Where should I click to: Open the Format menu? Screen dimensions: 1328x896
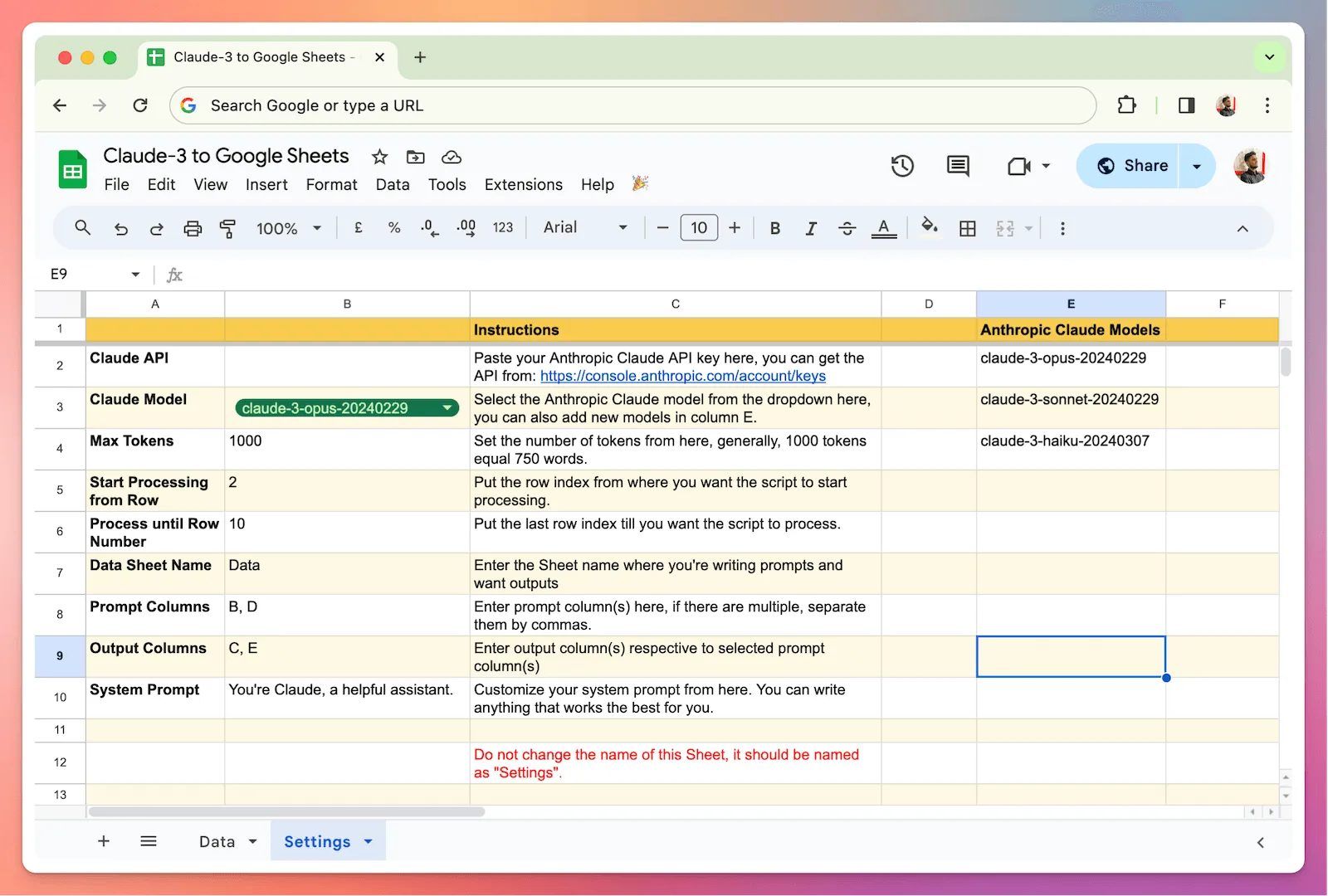[x=331, y=184]
